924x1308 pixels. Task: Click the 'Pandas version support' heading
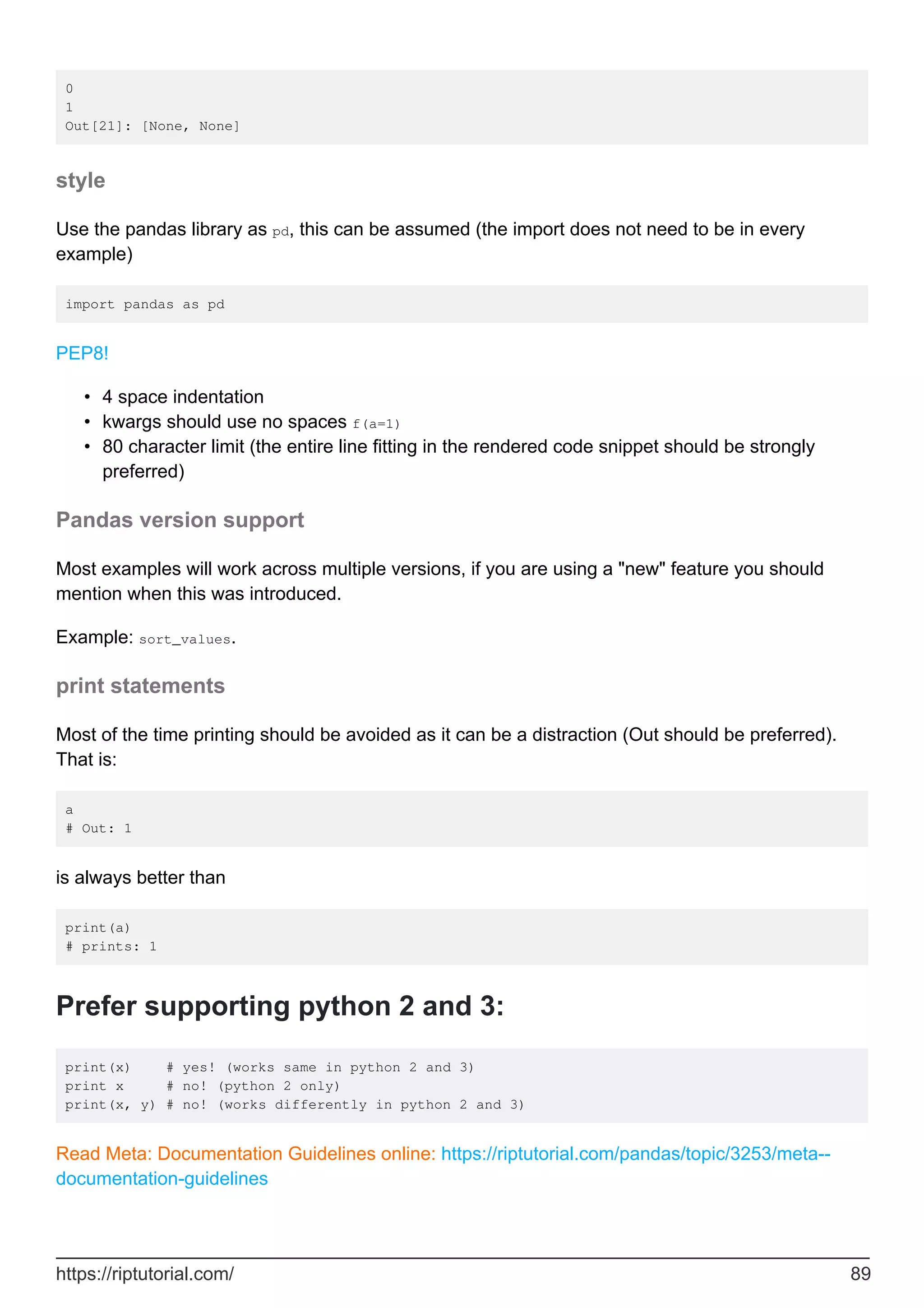point(180,520)
